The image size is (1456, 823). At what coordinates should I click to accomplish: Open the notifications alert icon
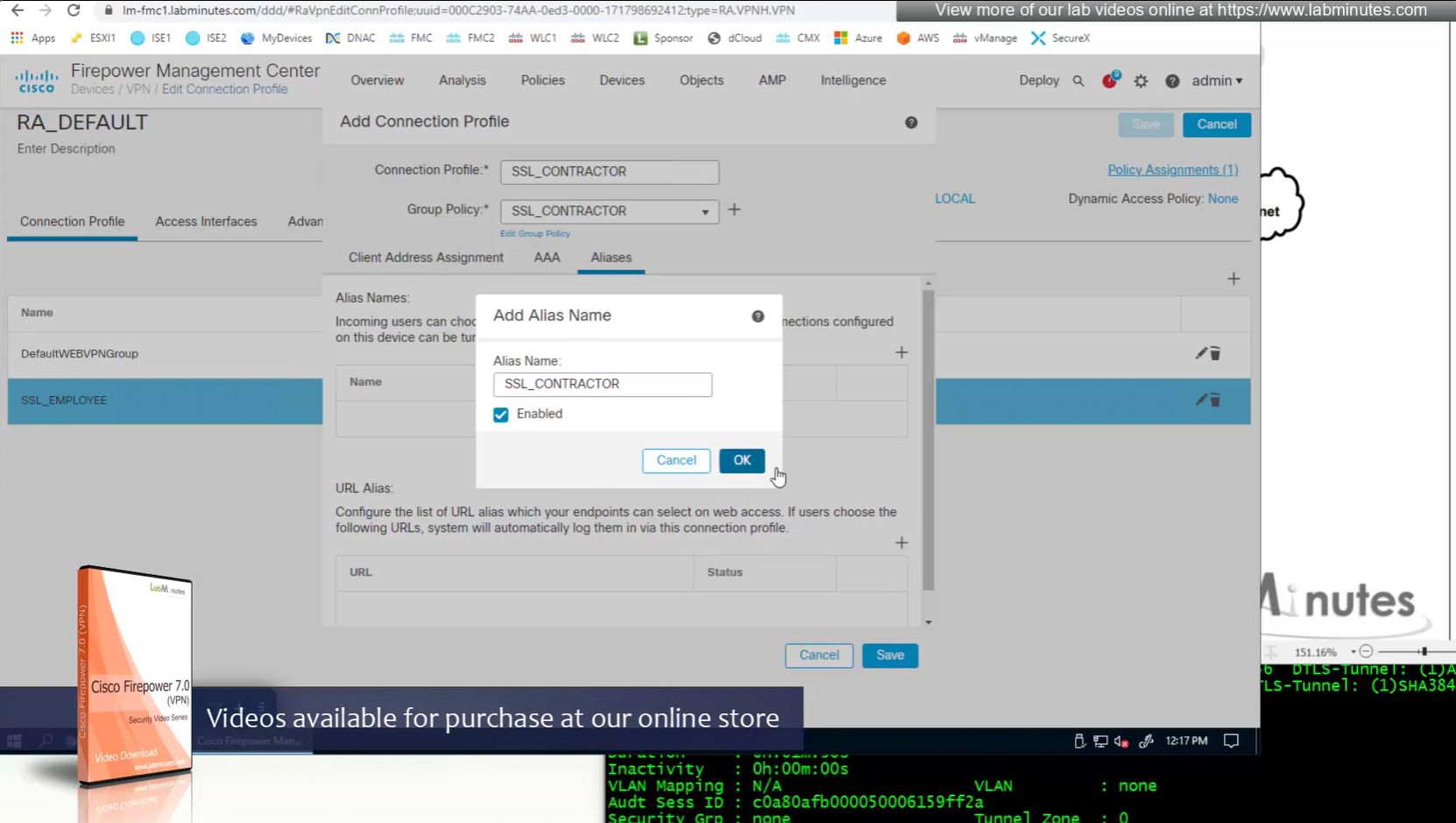click(1109, 81)
